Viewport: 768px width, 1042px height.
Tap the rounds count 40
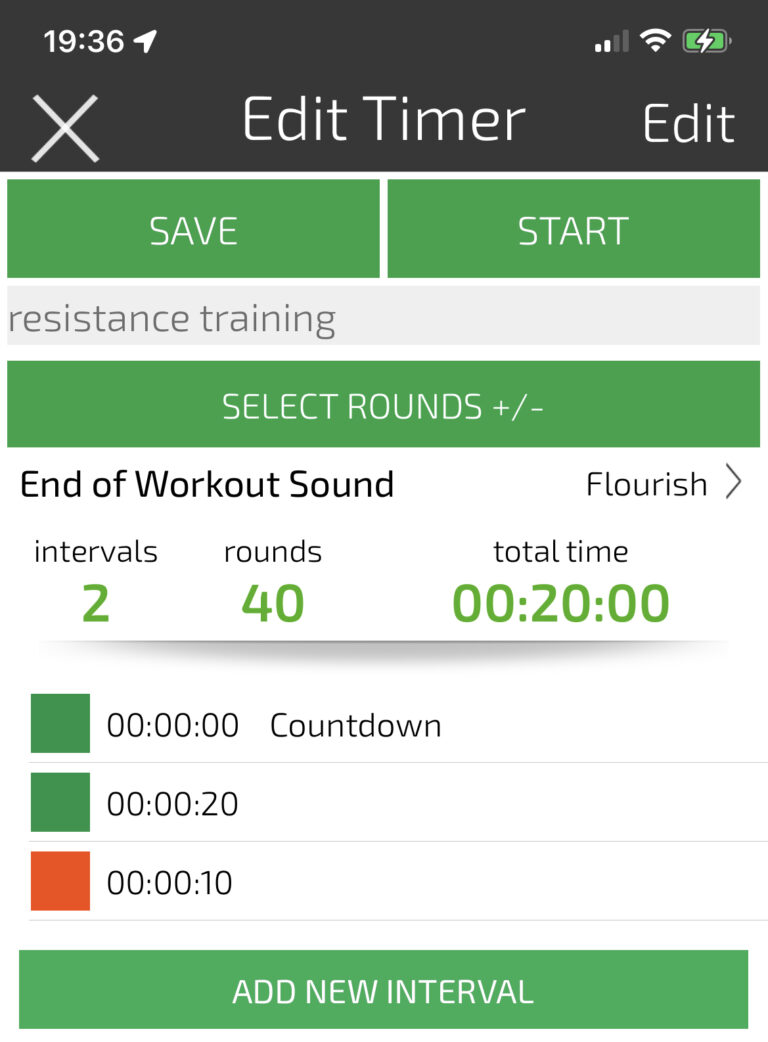click(273, 603)
